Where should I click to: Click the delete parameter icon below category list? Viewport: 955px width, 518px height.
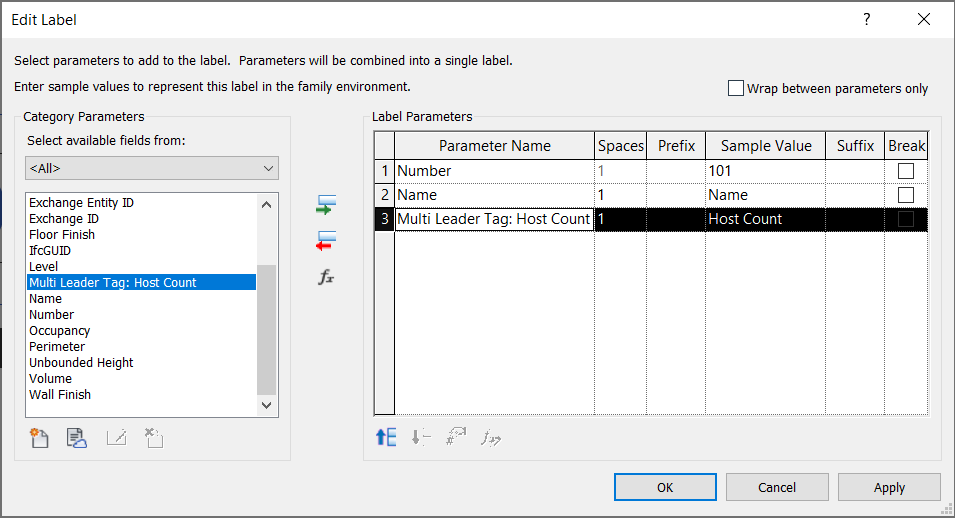click(153, 437)
